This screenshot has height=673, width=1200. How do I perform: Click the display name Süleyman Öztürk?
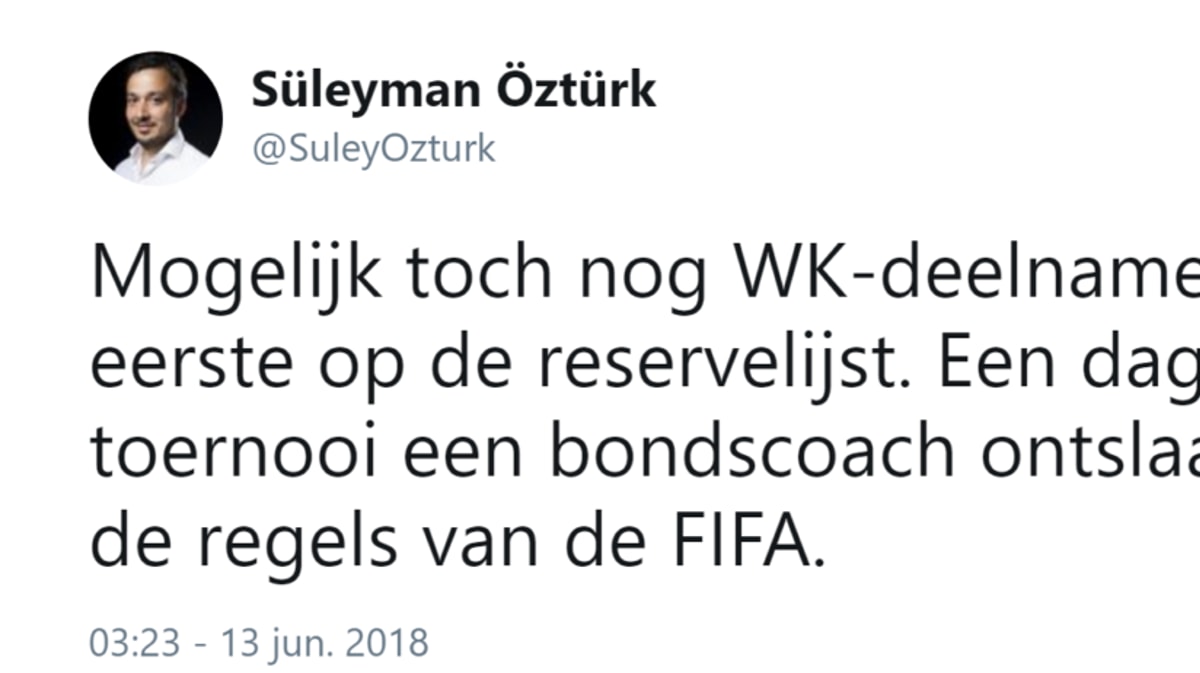click(453, 90)
